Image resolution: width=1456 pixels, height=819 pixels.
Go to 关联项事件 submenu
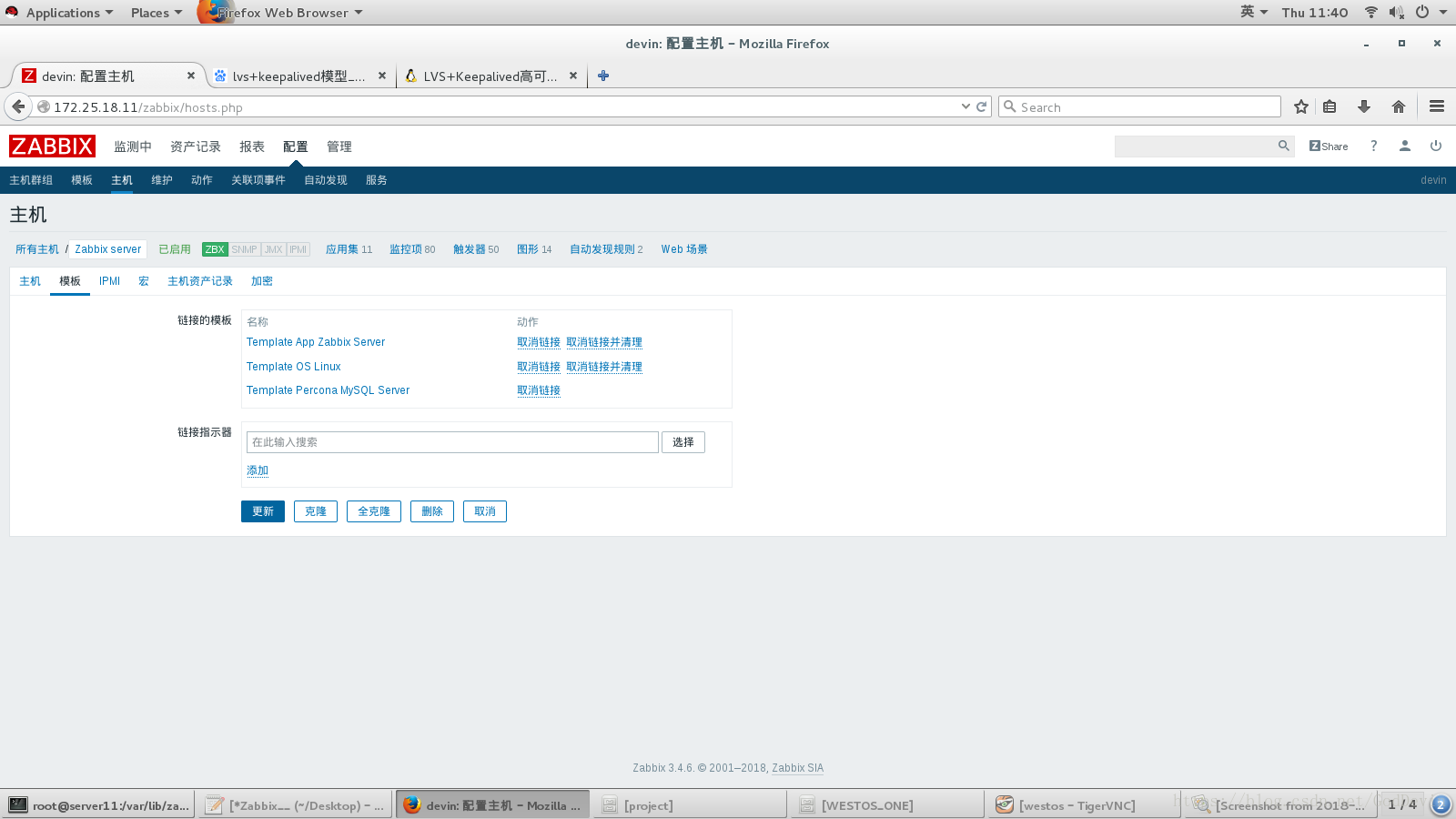(x=258, y=180)
